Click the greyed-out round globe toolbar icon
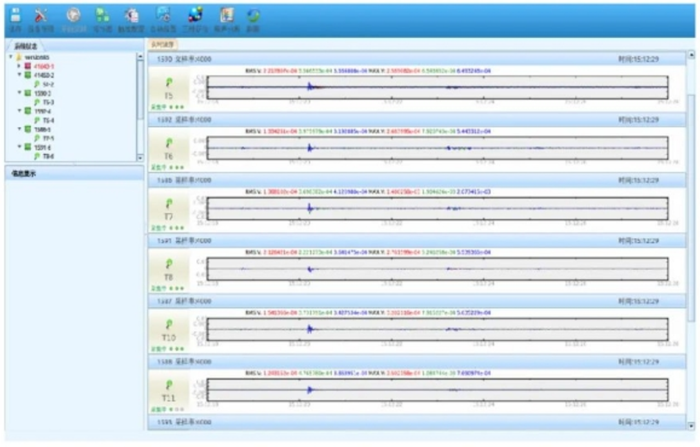This screenshot has width=700, height=447. pos(73,16)
